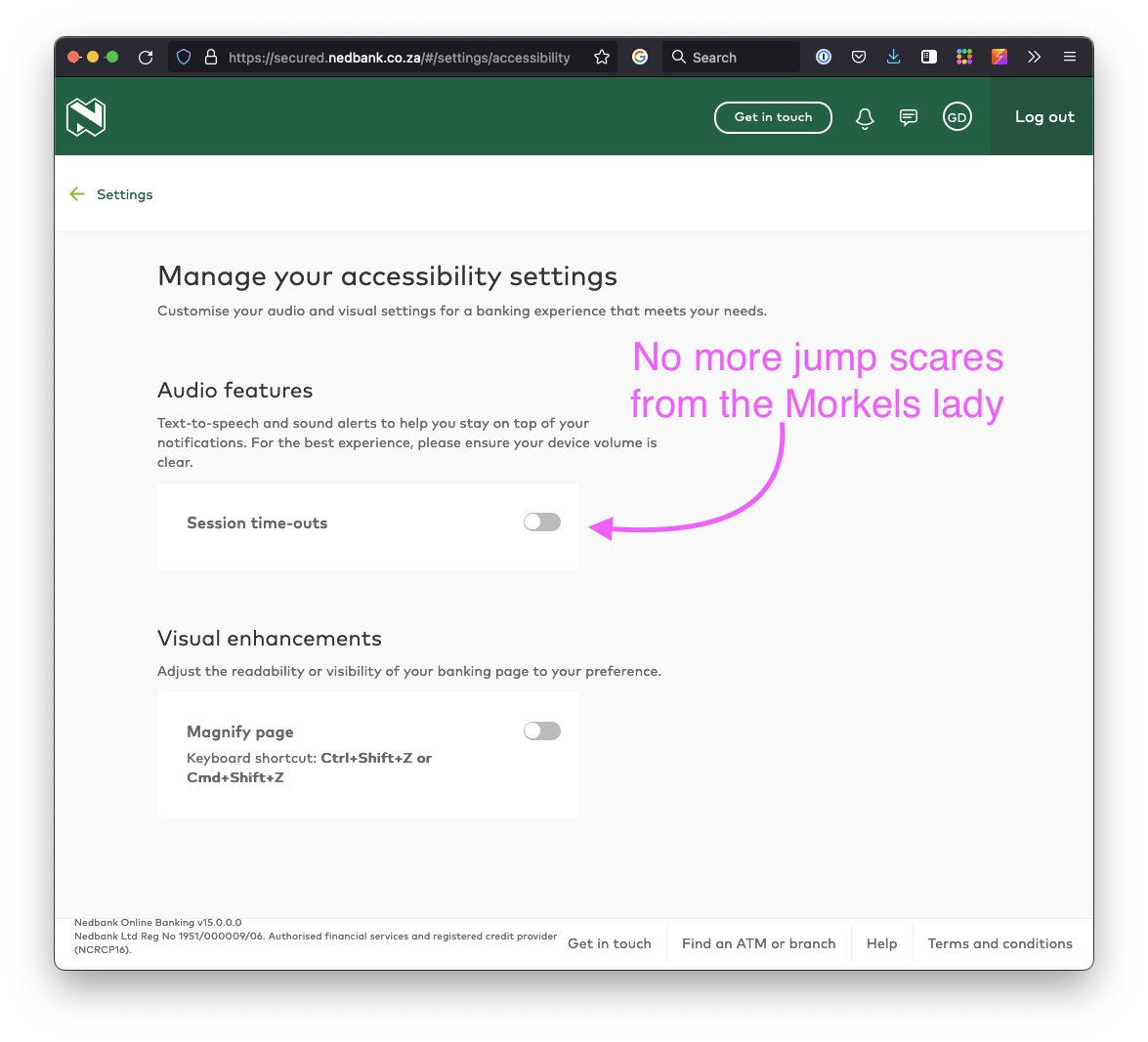Click the Visual enhancements heading

[270, 638]
